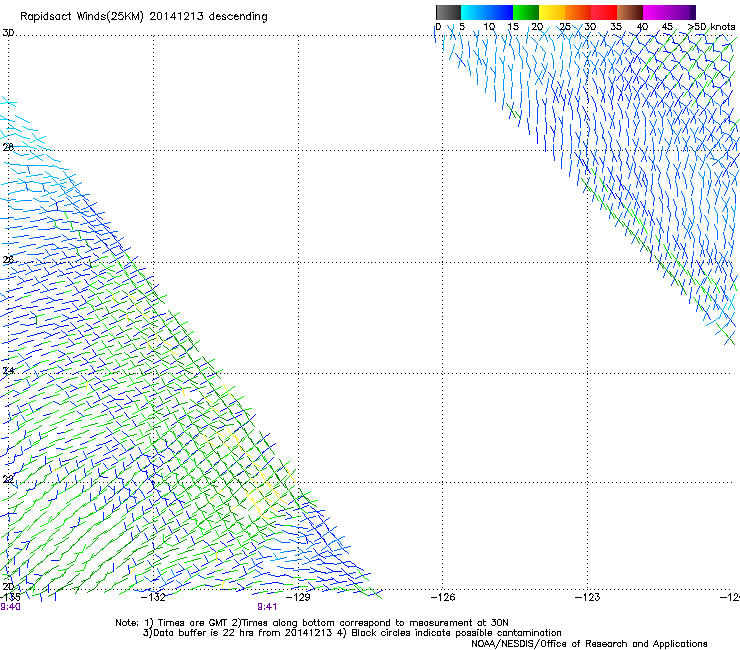Click the gray 0-5 knots color segment
Image resolution: width=740 pixels, height=650 pixels.
(x=448, y=12)
